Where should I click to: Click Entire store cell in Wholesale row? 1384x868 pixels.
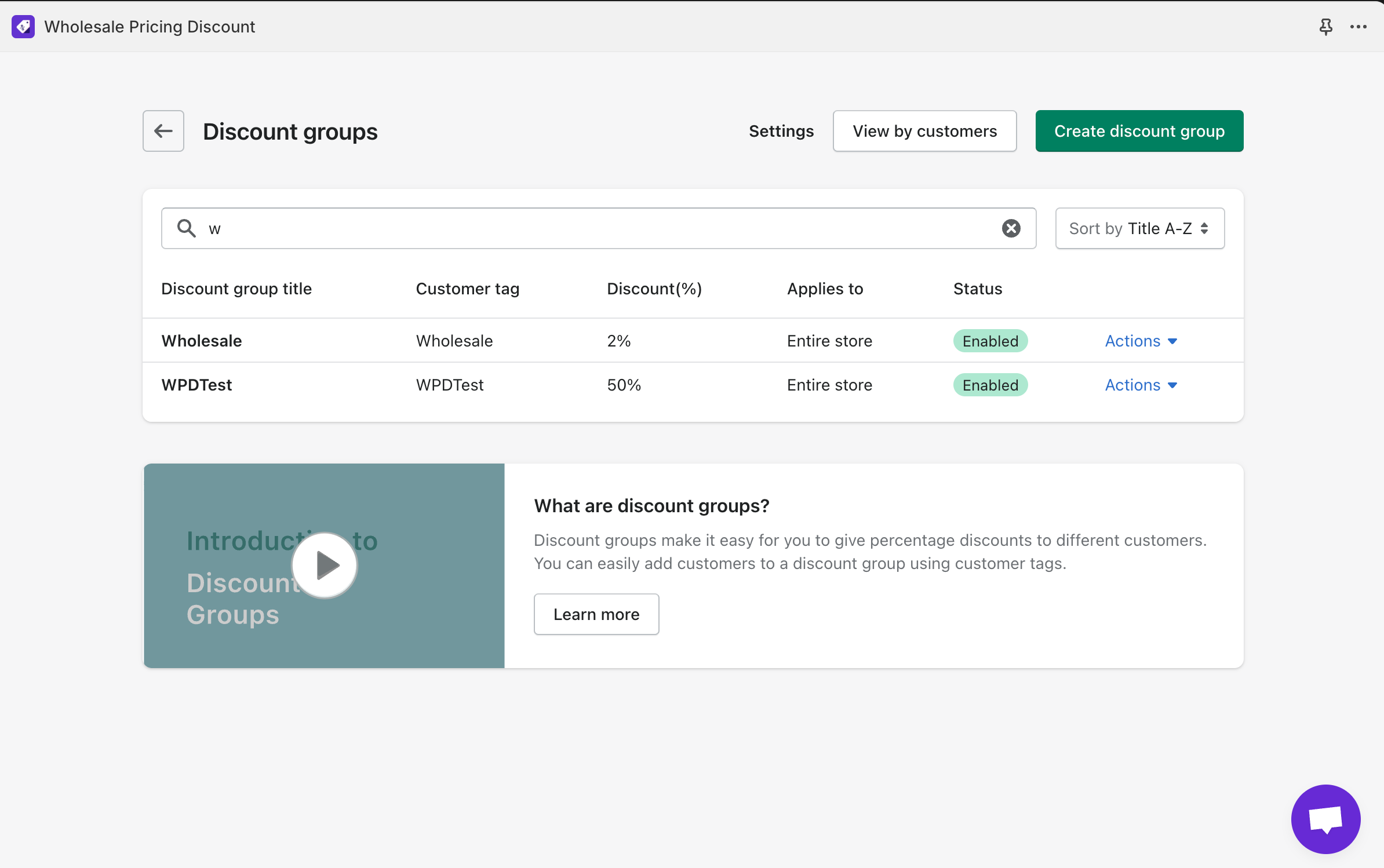click(829, 341)
